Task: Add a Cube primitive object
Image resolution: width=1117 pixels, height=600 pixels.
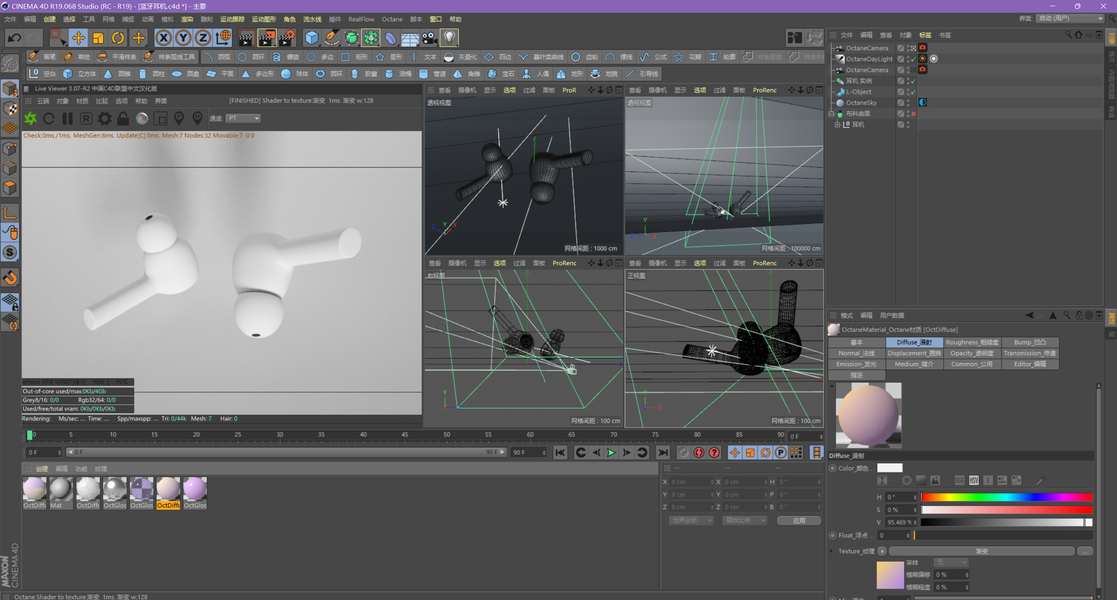Action: point(312,38)
